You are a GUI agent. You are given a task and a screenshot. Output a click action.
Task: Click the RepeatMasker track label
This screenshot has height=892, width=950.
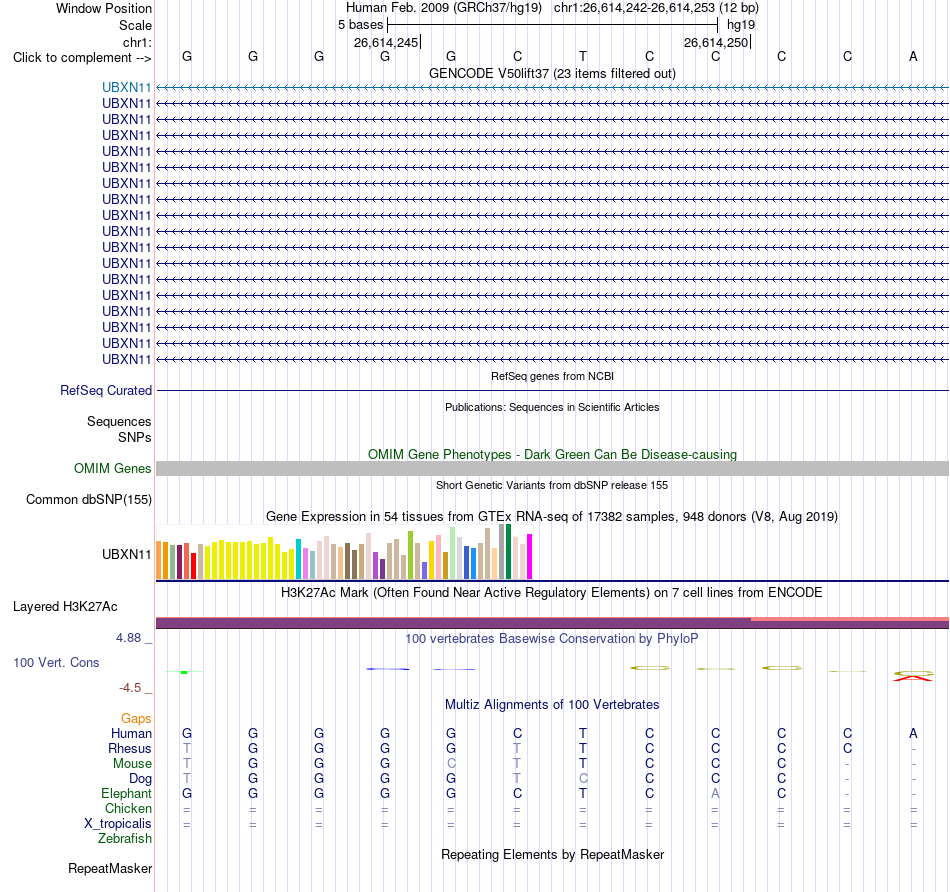tap(110, 868)
